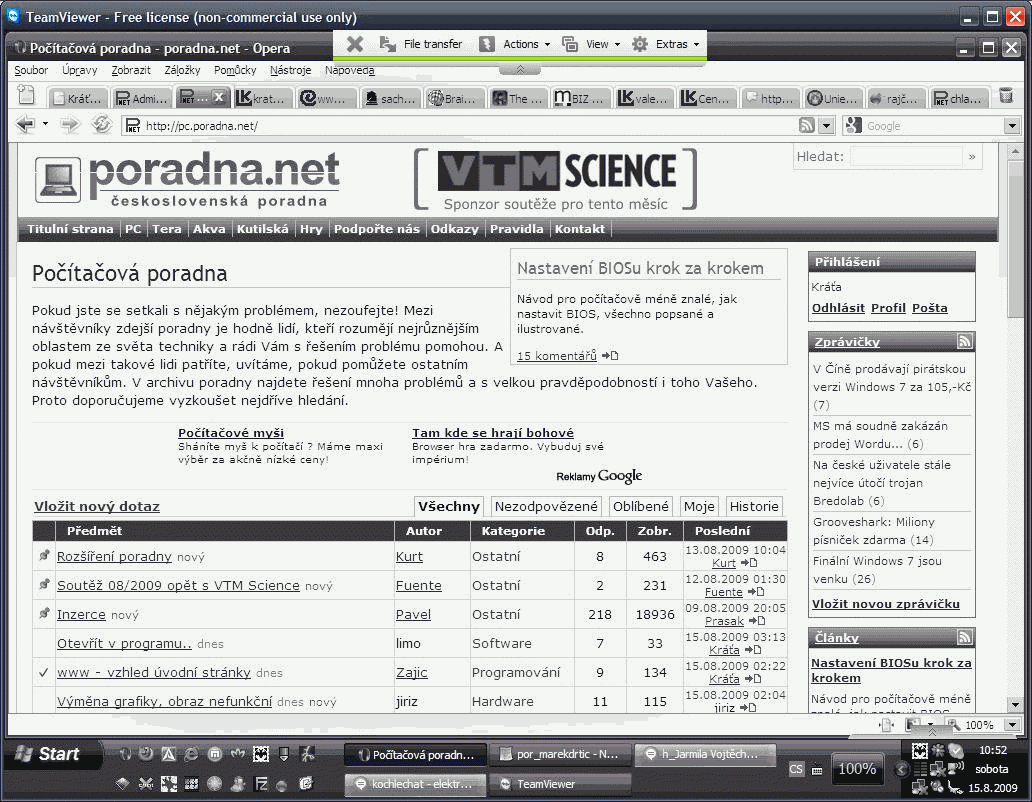Viewport: 1032px width, 802px height.
Task: Click the poradna.net laptop logo icon
Action: 58,179
